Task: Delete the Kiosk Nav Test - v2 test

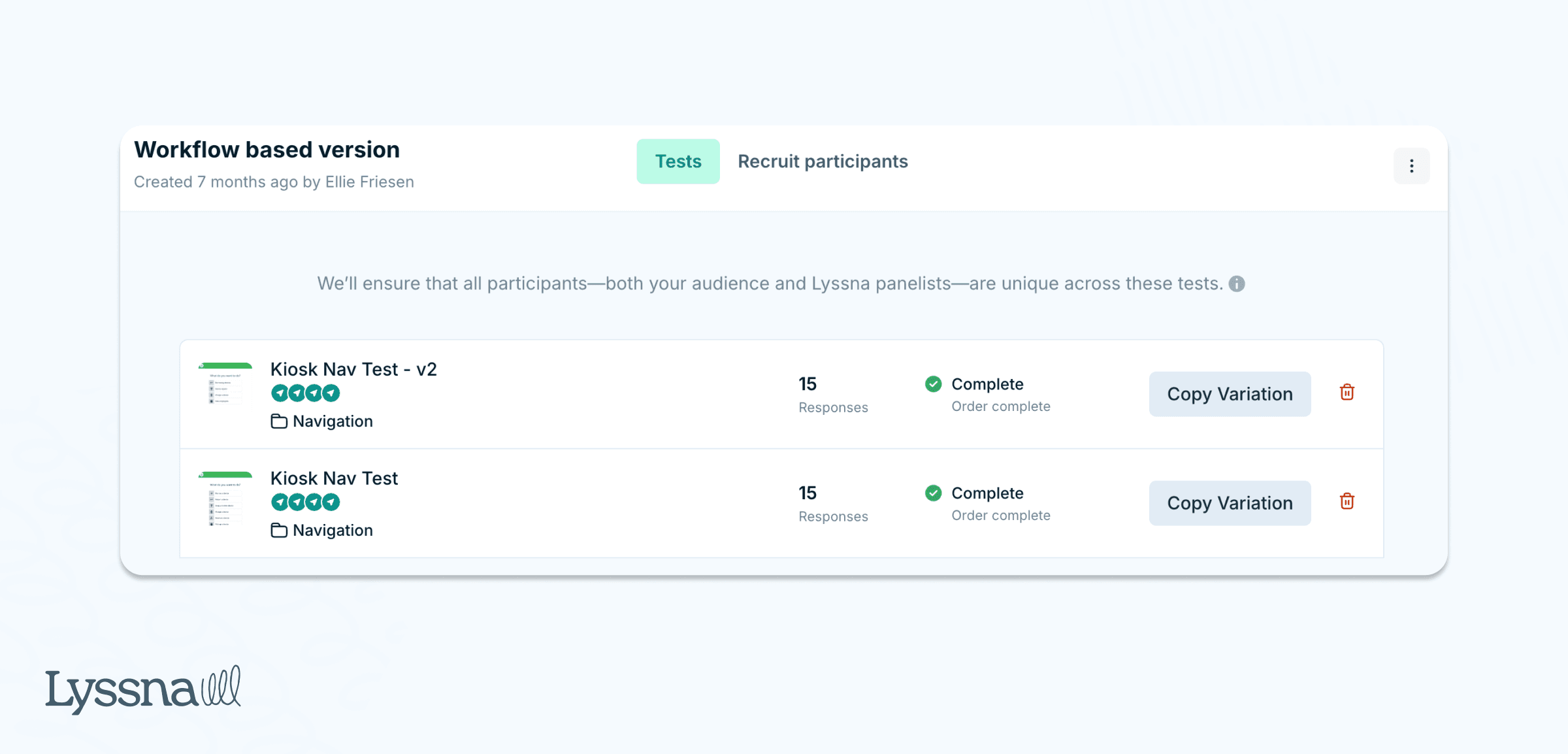Action: coord(1346,393)
